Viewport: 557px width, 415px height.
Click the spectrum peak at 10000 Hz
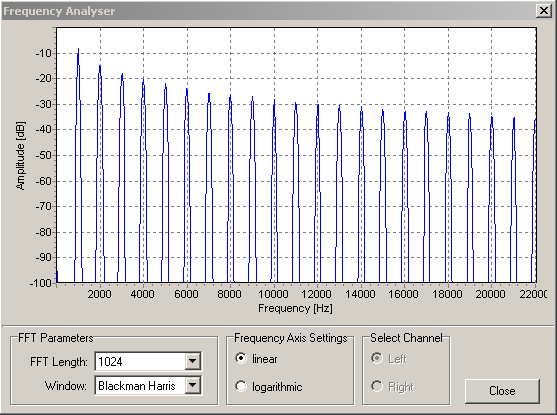(274, 101)
